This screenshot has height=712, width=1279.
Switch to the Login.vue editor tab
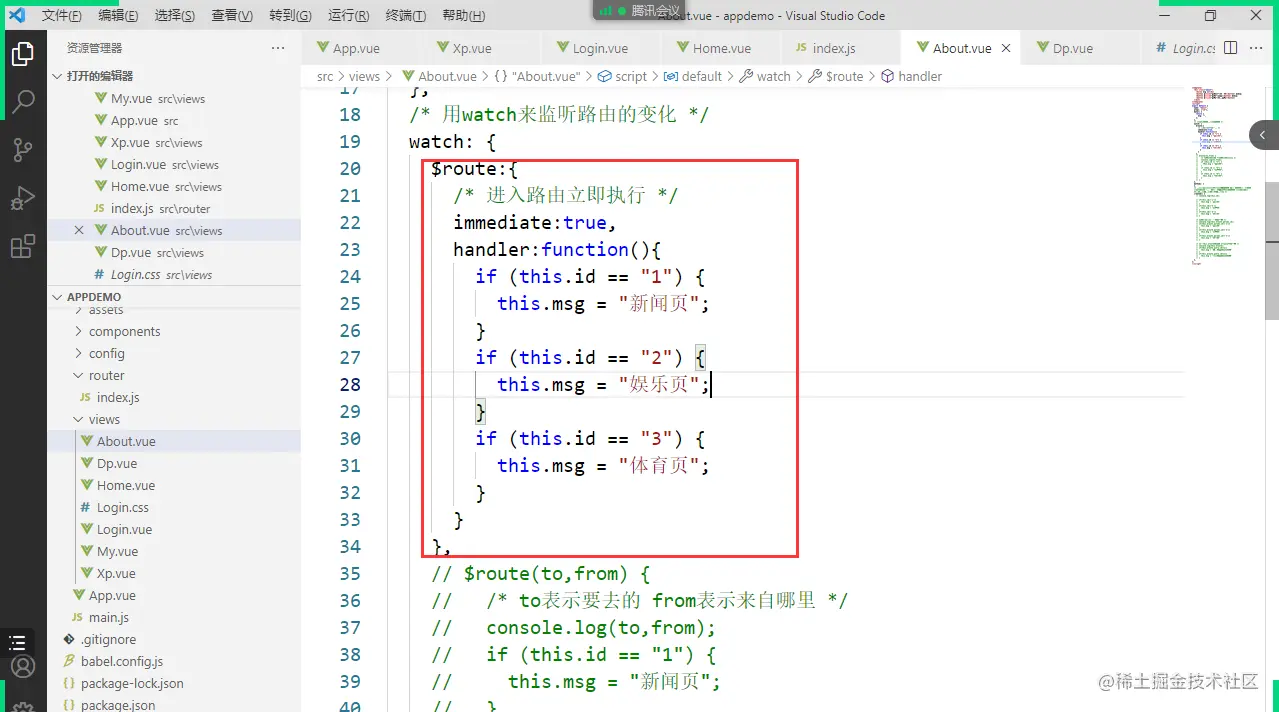[600, 48]
